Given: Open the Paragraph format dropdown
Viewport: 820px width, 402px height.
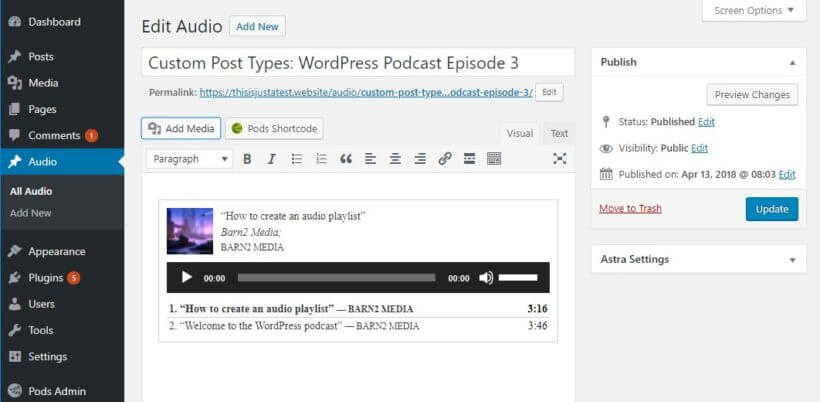Looking at the screenshot, I should click(x=190, y=159).
